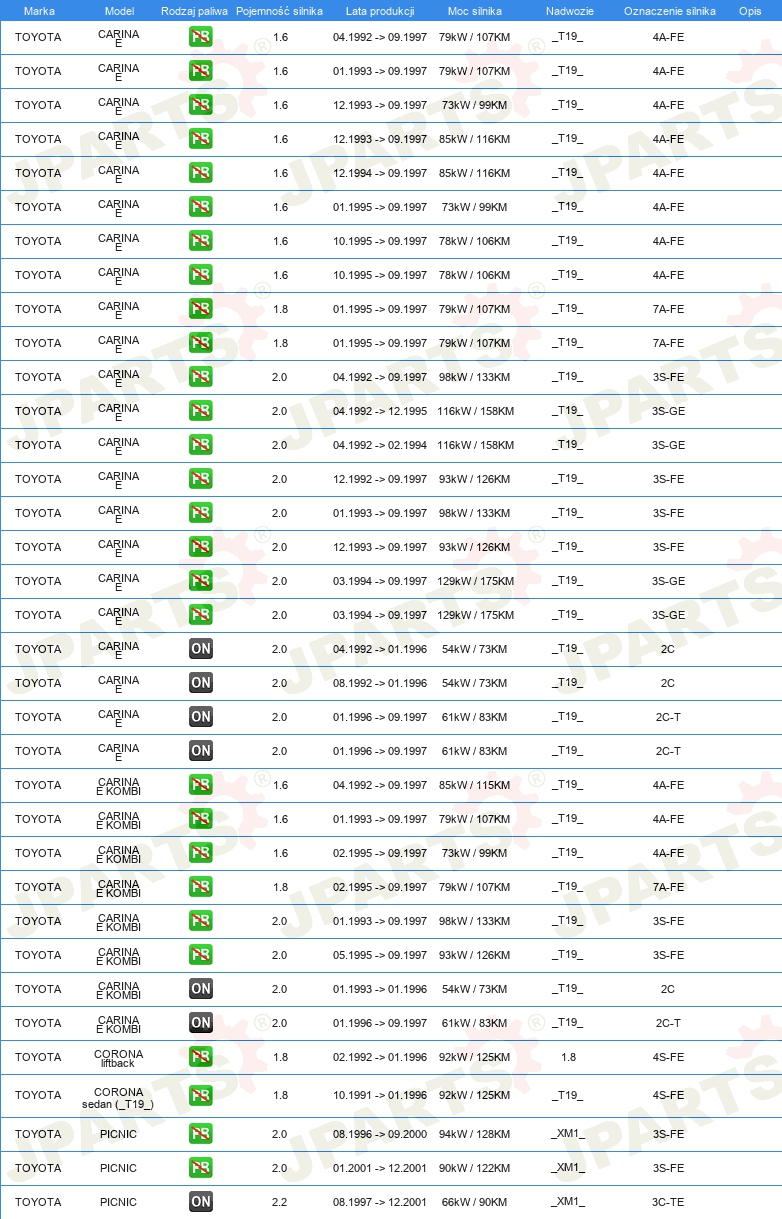The height and width of the screenshot is (1219, 782).
Task: Click the petrol icon for Carina E 12.1992 93kW/126KM
Action: [x=201, y=479]
